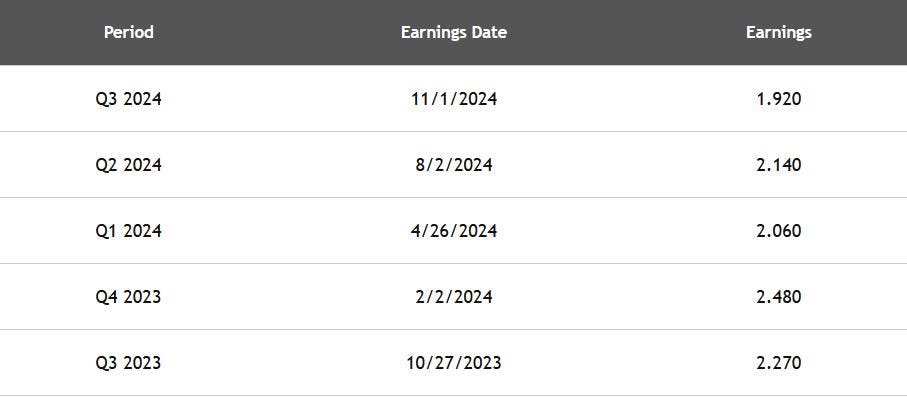This screenshot has width=907, height=398.
Task: Click the 8/2/2024 earnings date
Action: 454,165
